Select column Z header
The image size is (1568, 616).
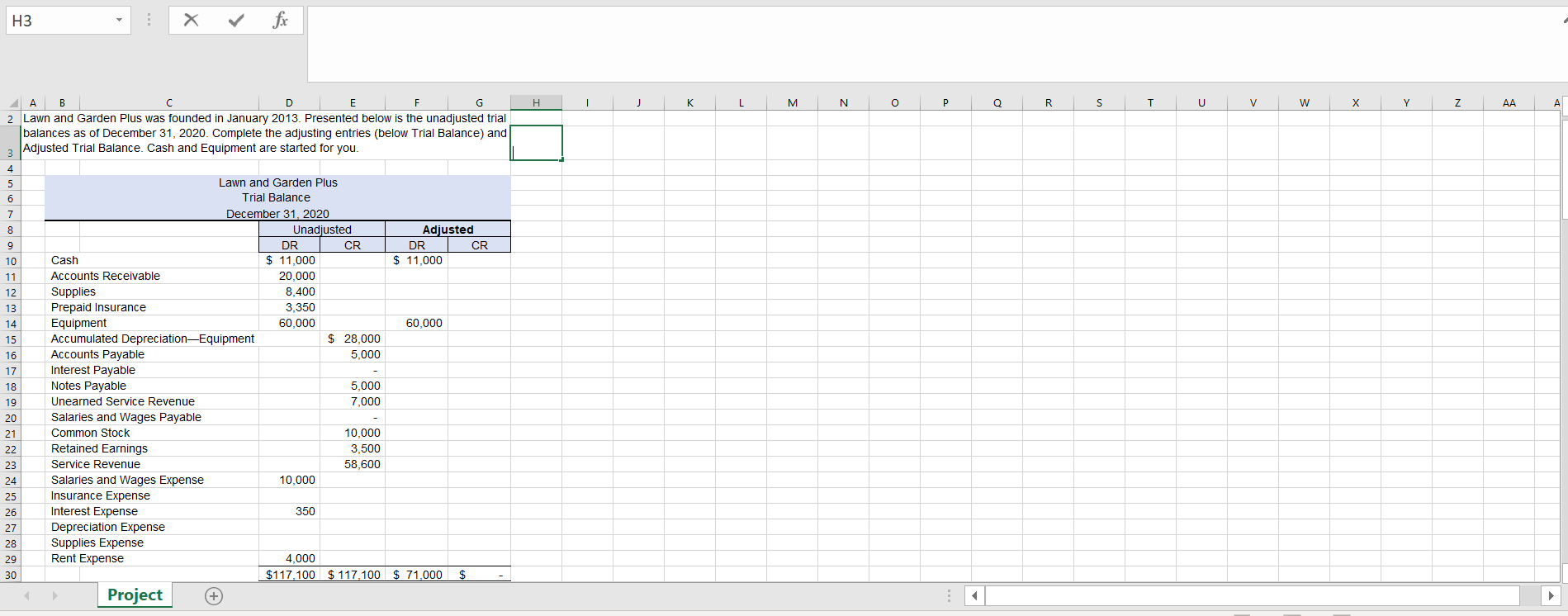[1457, 103]
